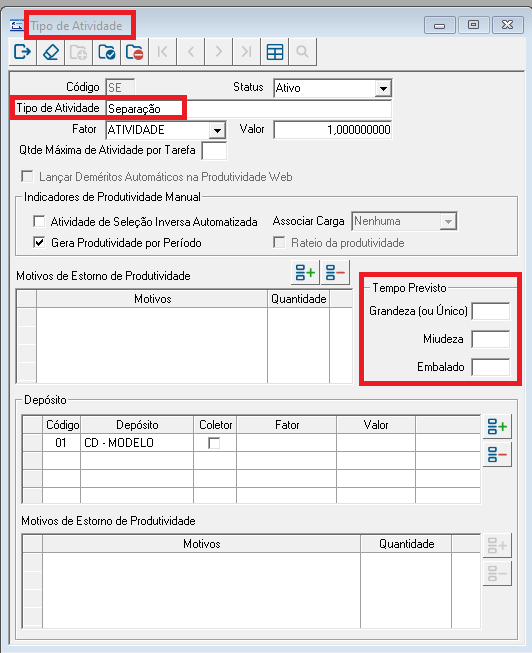Image resolution: width=532 pixels, height=653 pixels.
Task: Click Depósito column header in Depósito grid
Action: (x=137, y=425)
